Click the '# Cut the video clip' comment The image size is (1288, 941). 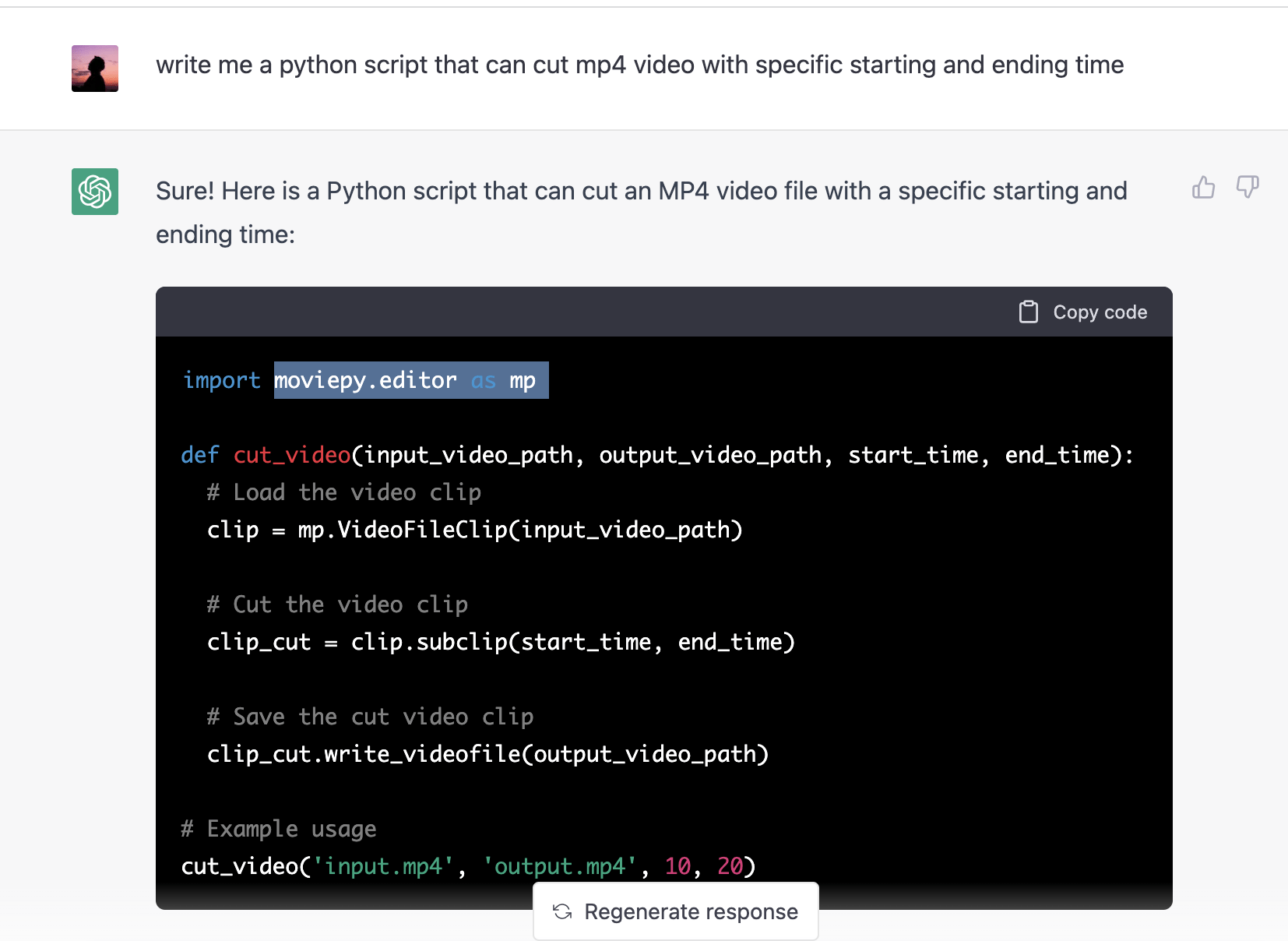click(337, 604)
